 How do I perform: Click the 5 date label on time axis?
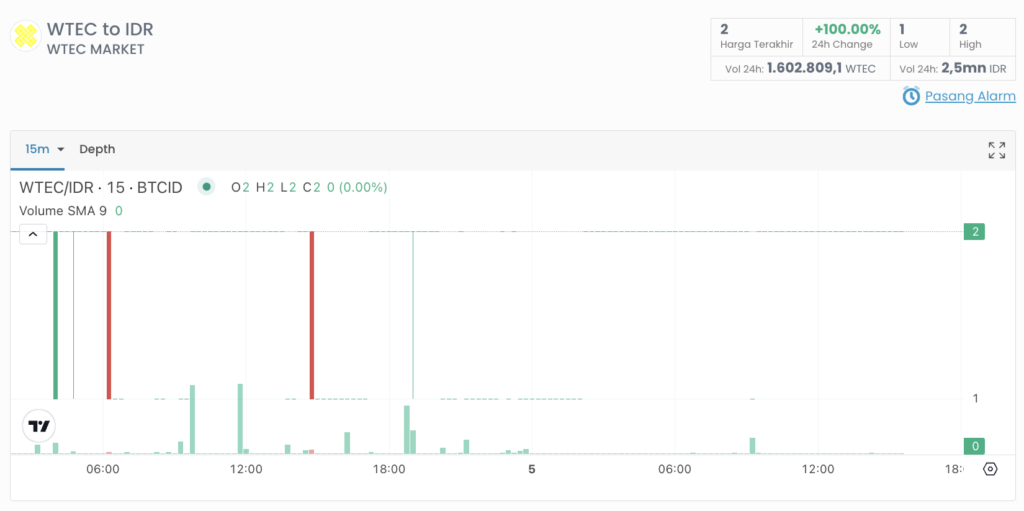pos(532,469)
